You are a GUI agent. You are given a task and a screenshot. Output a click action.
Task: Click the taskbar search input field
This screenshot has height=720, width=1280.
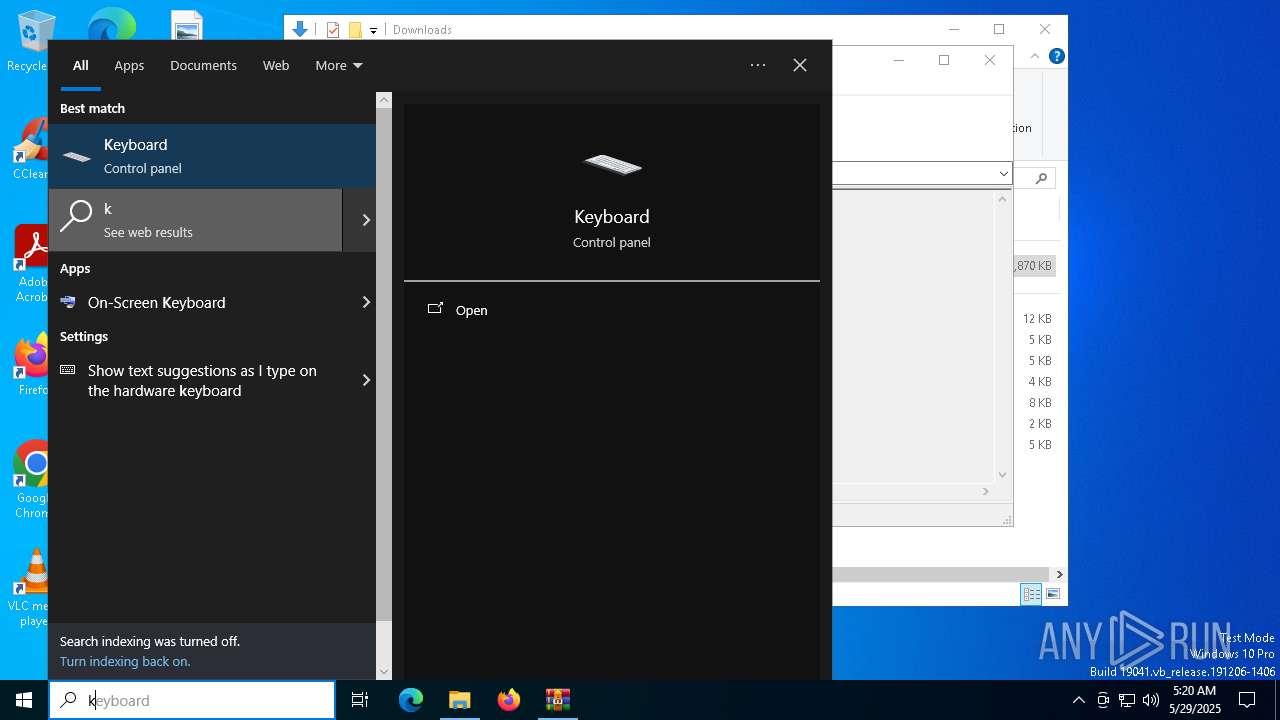[192, 700]
